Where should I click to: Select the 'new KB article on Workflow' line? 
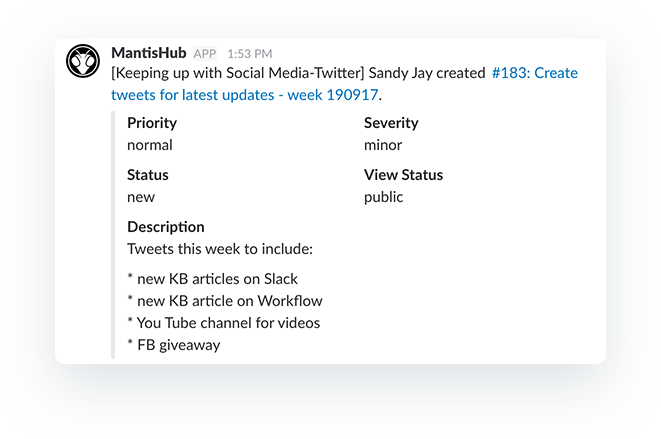pos(225,301)
